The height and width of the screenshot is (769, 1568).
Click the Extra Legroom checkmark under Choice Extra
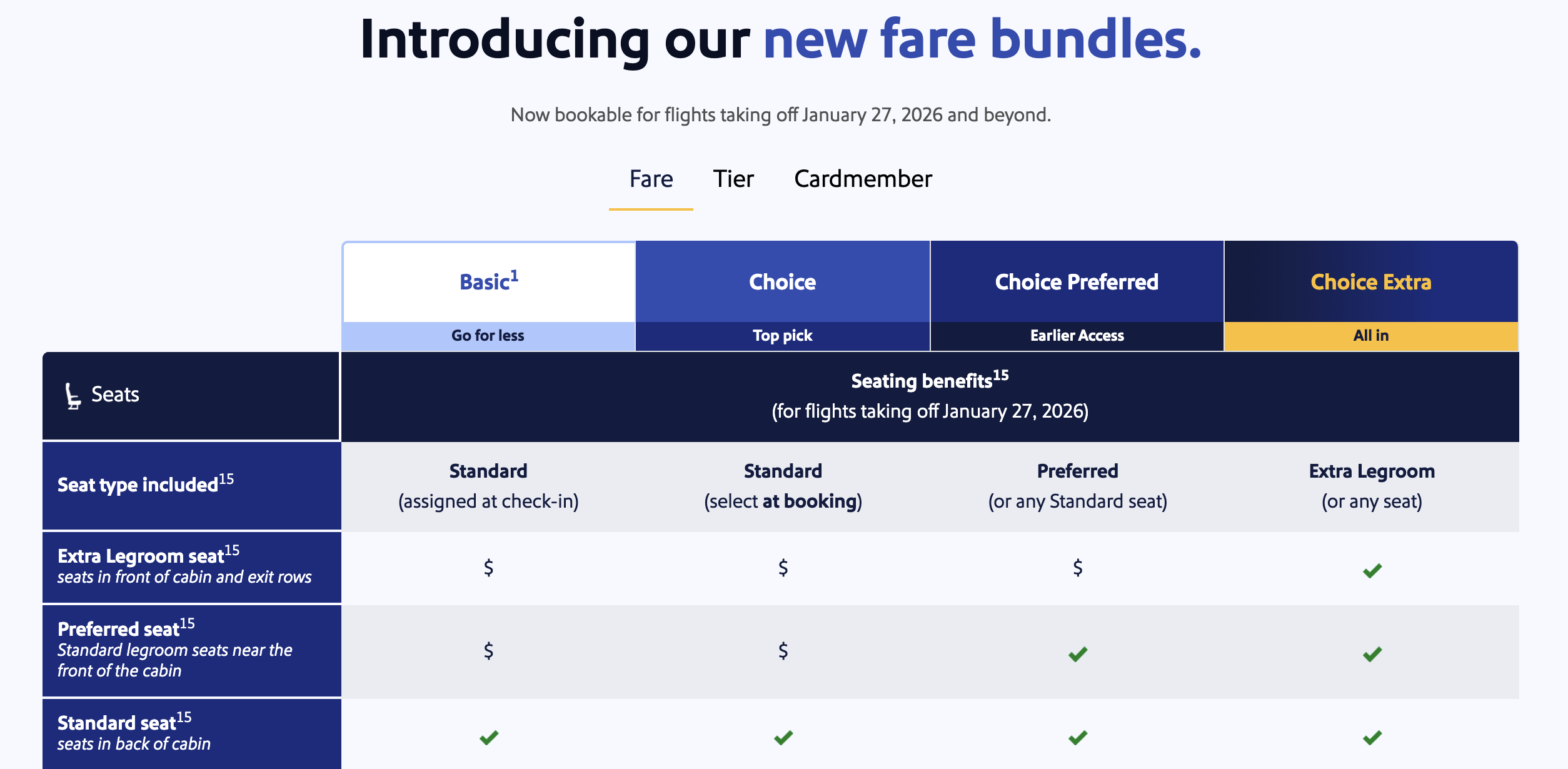click(x=1372, y=570)
